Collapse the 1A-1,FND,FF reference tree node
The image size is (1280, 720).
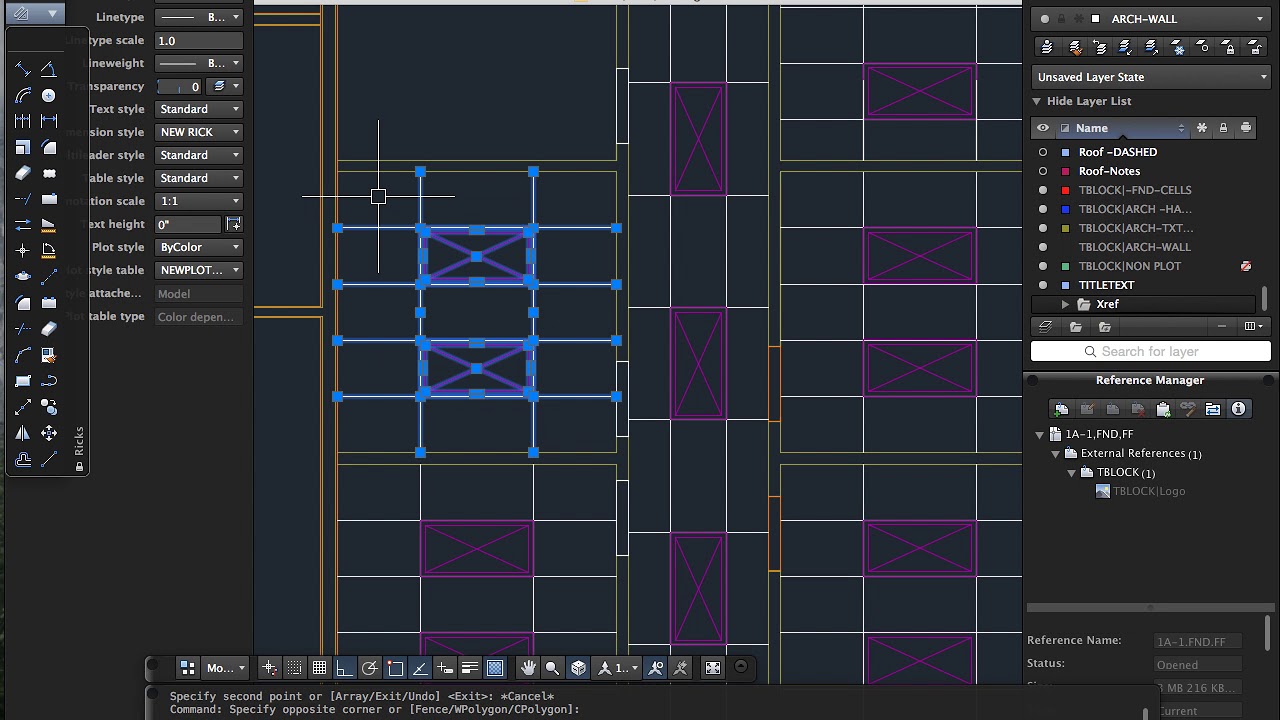(1039, 435)
